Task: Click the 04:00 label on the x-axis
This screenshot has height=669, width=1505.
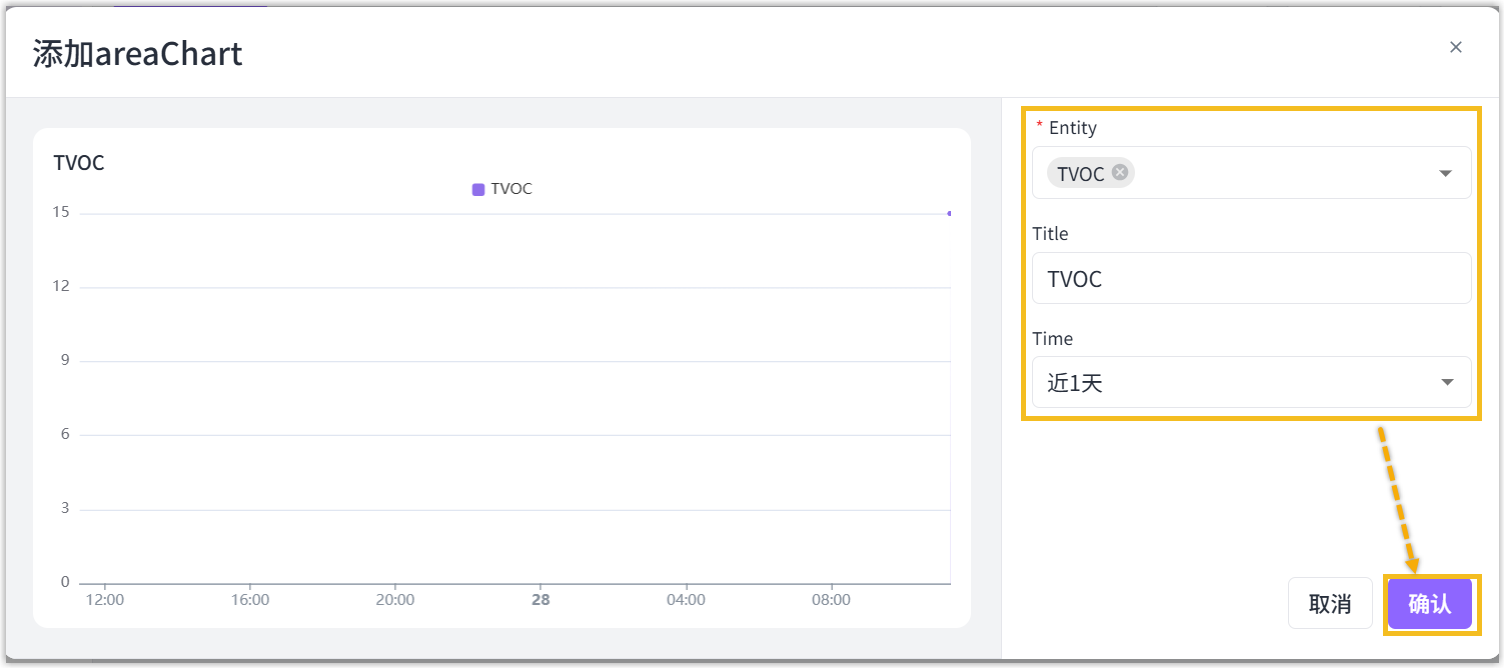Action: [x=686, y=600]
